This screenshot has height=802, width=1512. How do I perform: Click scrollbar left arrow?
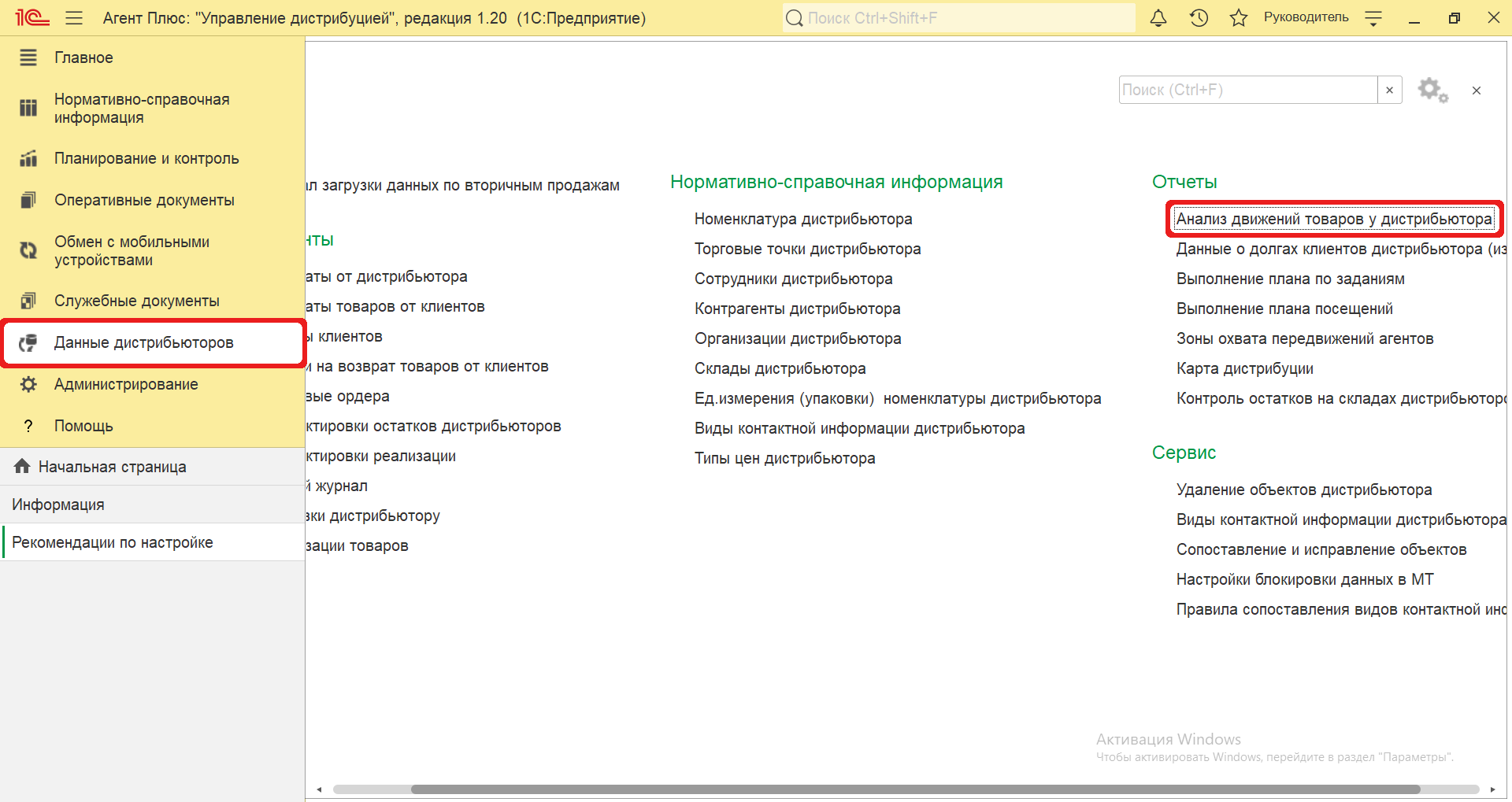319,789
